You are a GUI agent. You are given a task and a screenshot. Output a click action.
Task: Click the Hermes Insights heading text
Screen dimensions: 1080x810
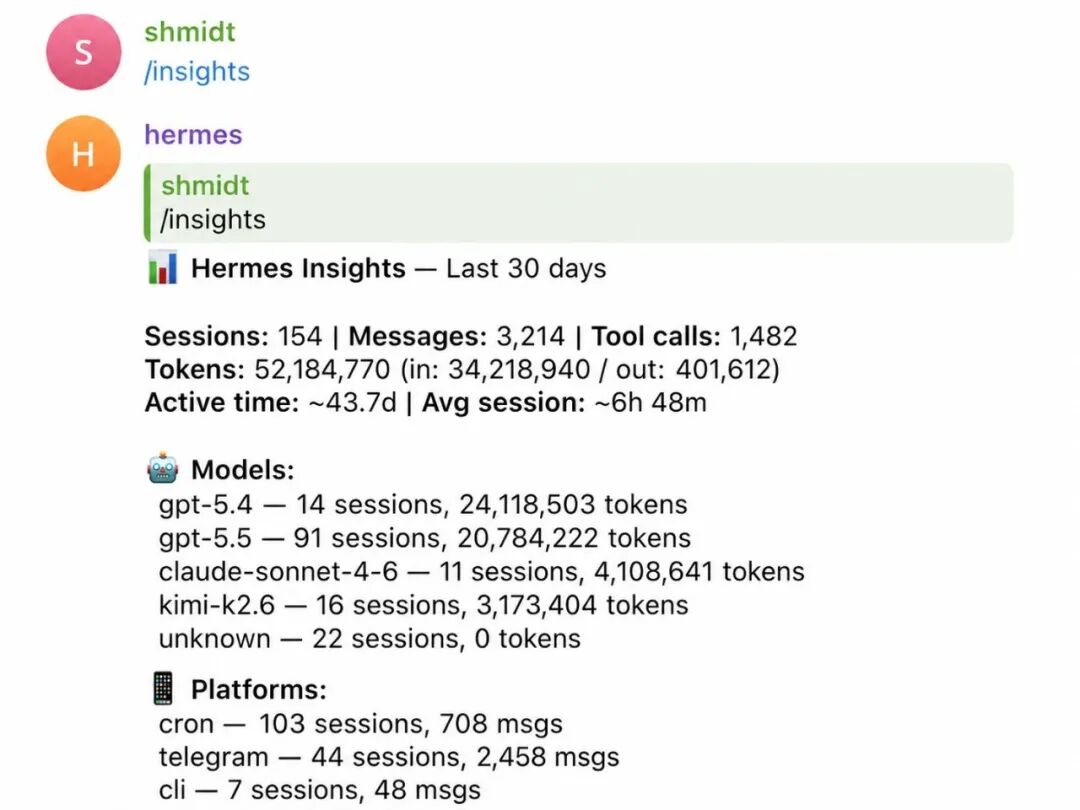(298, 268)
